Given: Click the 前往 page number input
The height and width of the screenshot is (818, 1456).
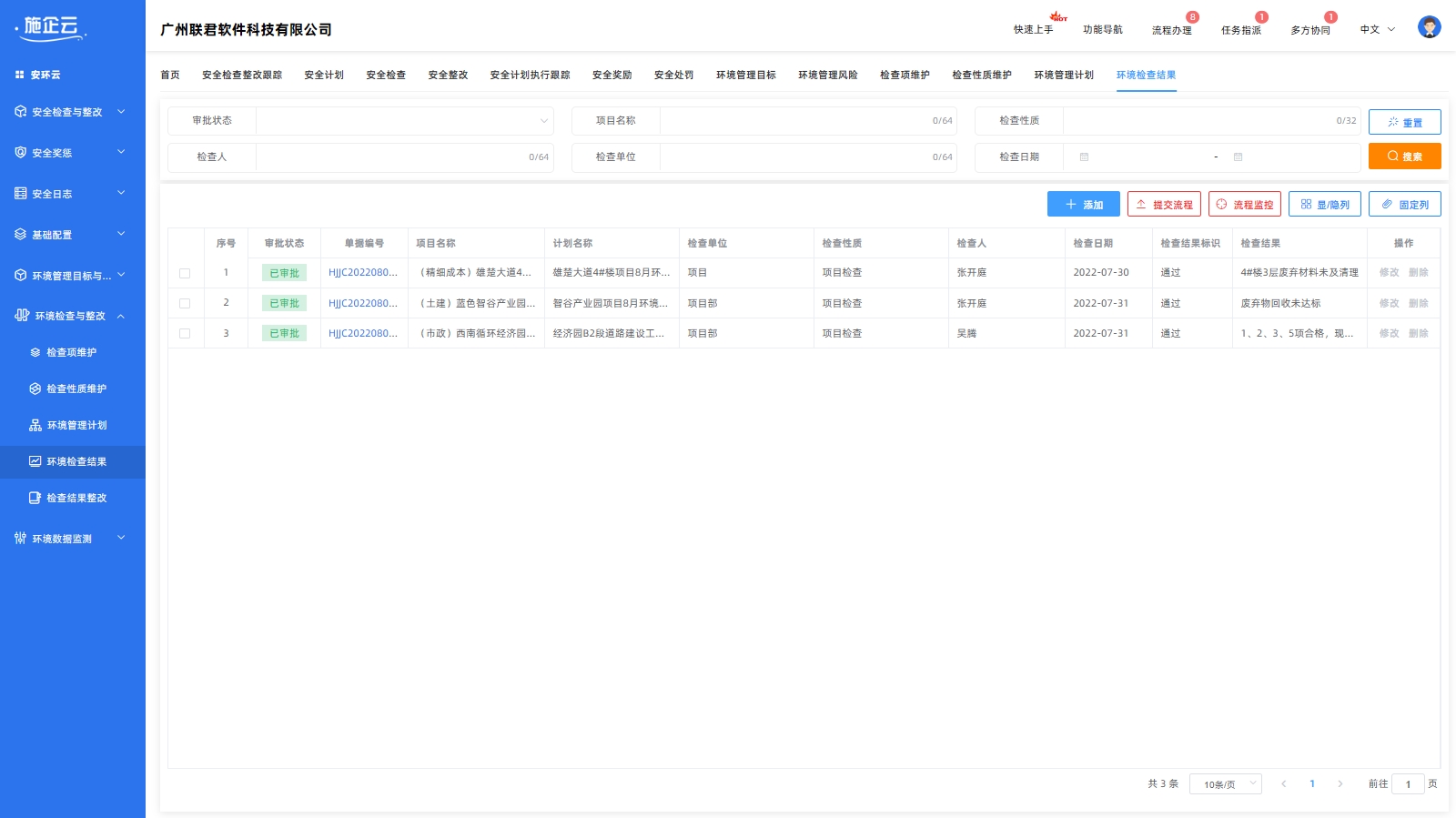Looking at the screenshot, I should [1408, 784].
